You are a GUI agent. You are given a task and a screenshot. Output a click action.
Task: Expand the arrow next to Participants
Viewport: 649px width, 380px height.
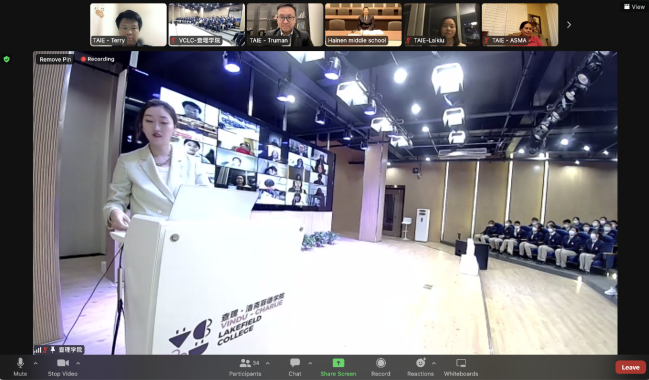click(267, 363)
